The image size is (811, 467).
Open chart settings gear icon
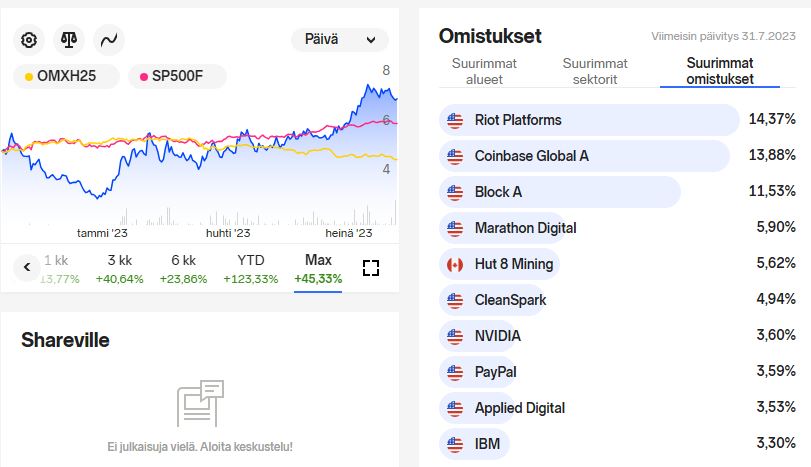pyautogui.click(x=29, y=40)
